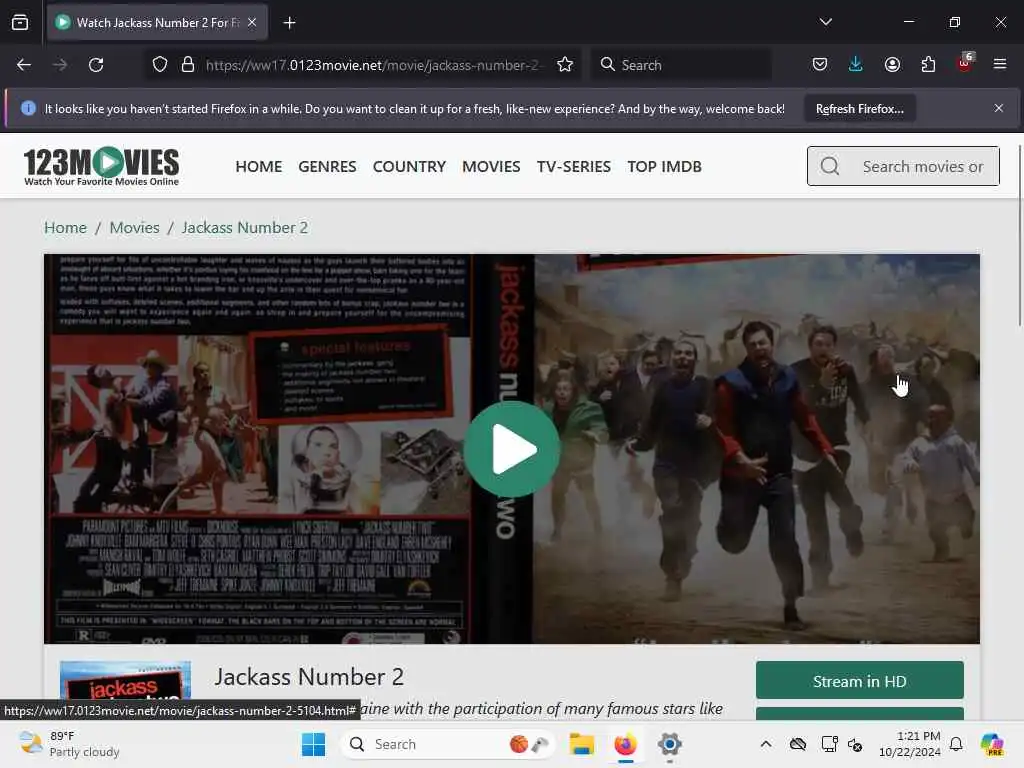Open the clock showing 1:21 PM

coord(909,744)
